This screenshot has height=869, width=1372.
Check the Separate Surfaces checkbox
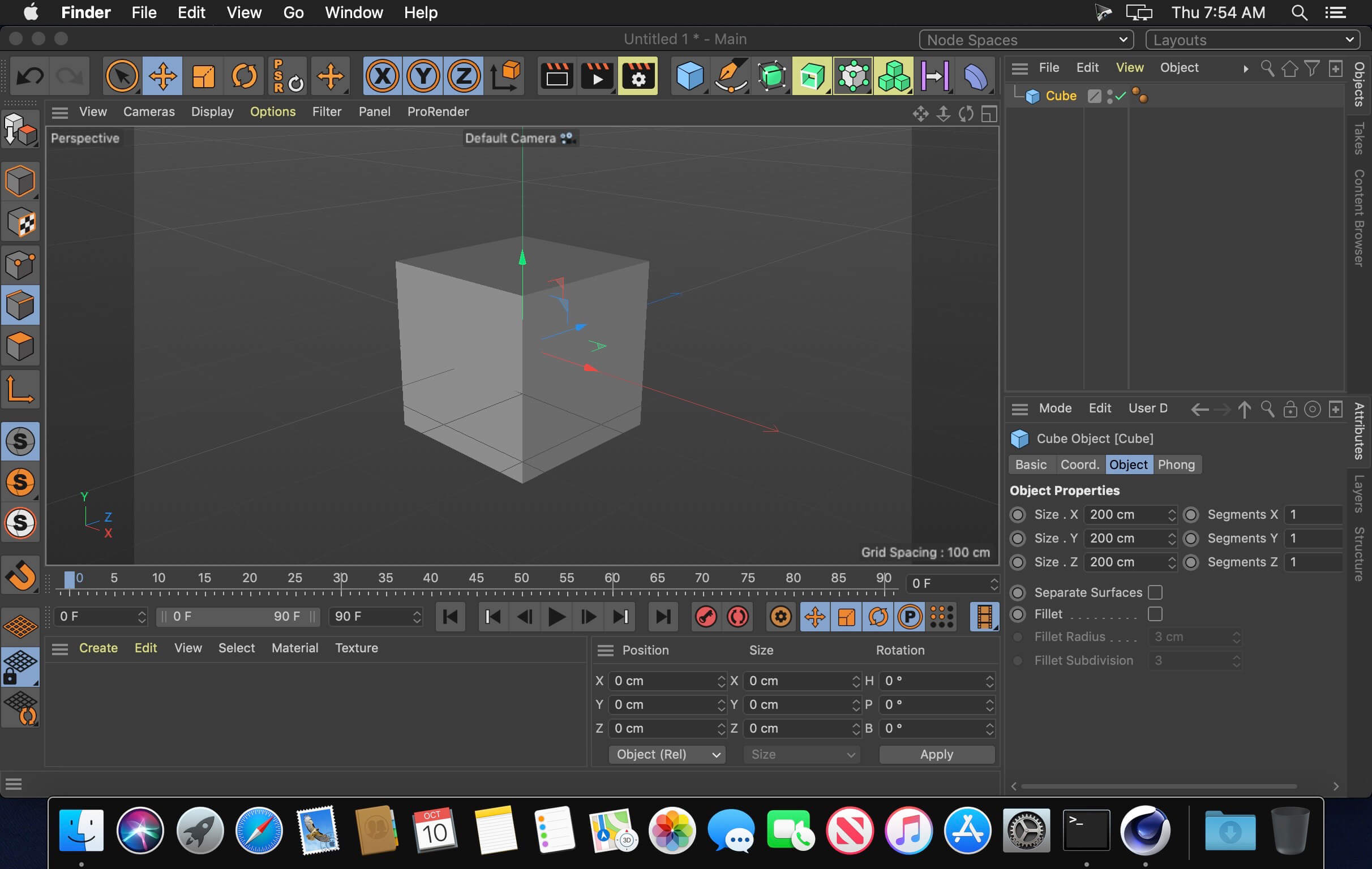point(1155,592)
